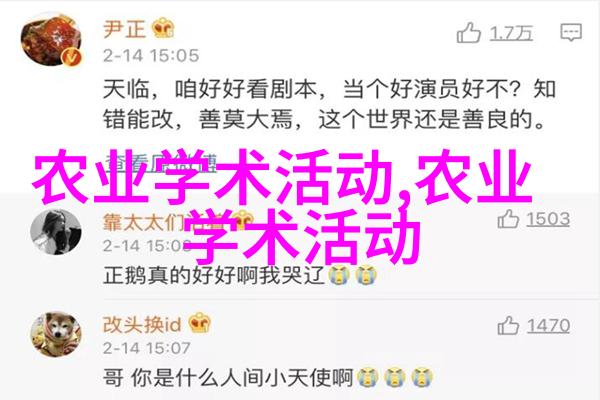Tap the comment 正鹅真的好好啊我哭辽
The image size is (600, 400).
coord(240,275)
